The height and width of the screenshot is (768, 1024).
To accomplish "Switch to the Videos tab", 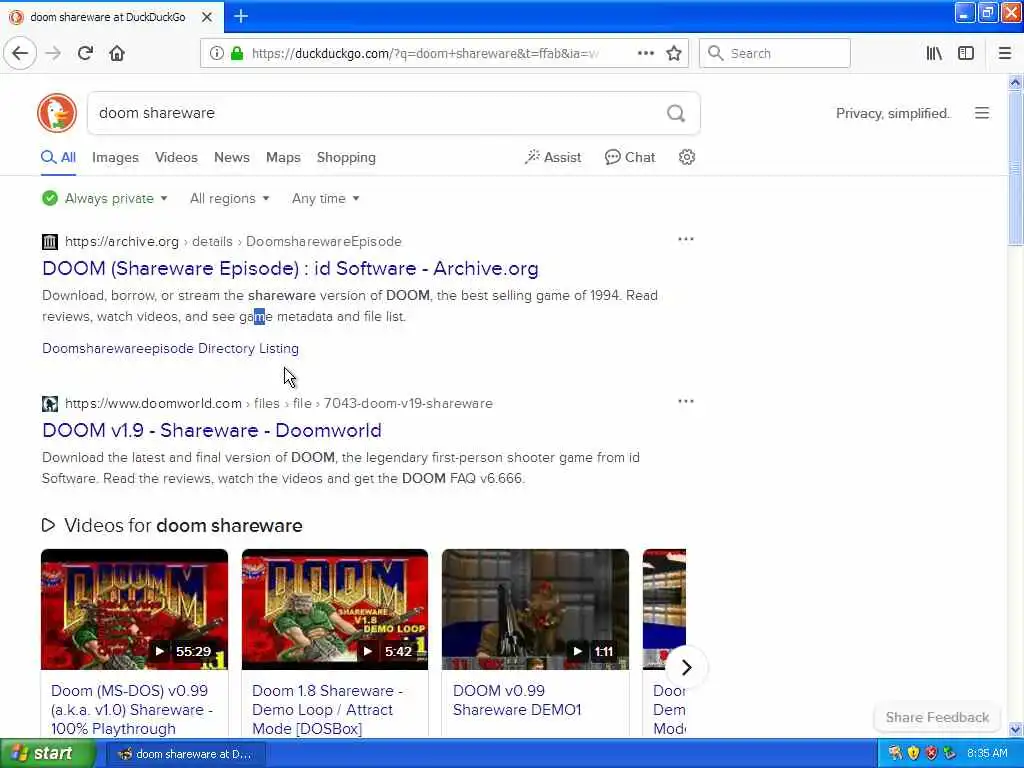I will pyautogui.click(x=176, y=157).
